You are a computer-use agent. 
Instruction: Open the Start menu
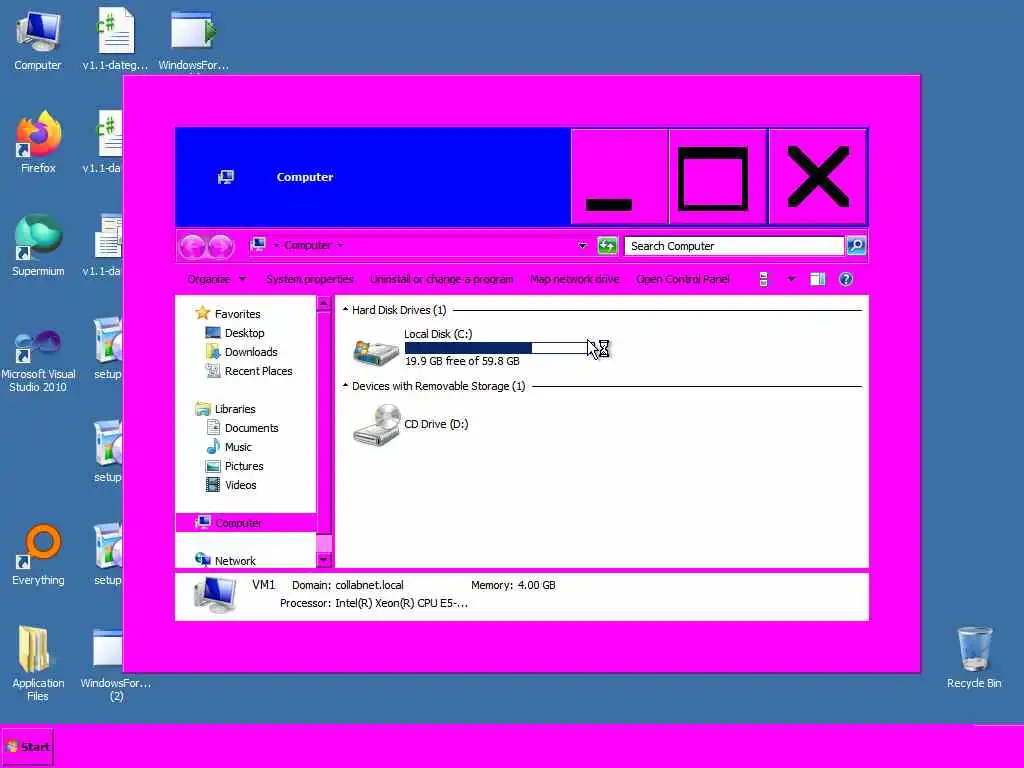[x=27, y=747]
